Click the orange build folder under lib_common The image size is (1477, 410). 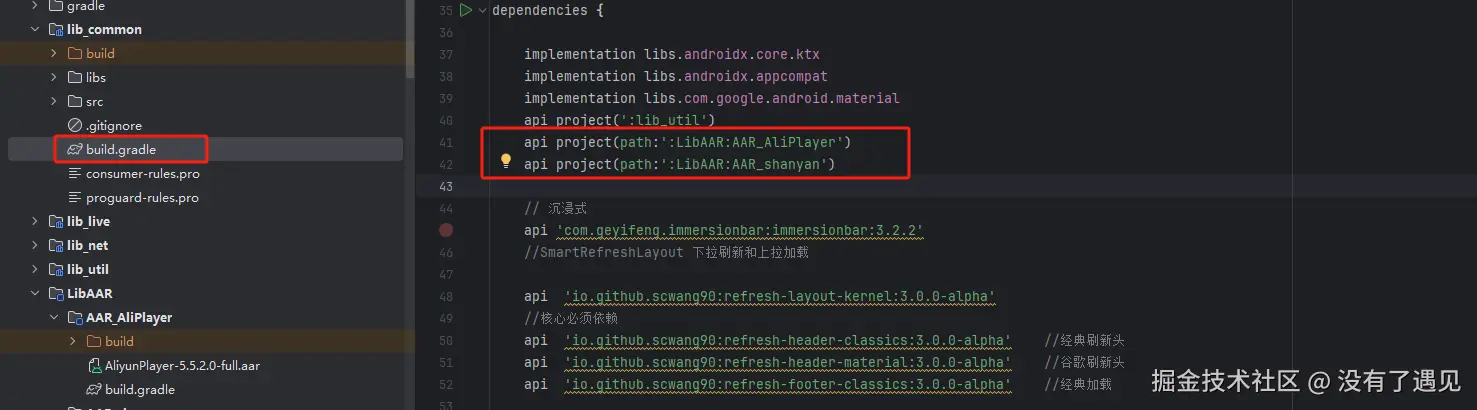click(x=100, y=53)
